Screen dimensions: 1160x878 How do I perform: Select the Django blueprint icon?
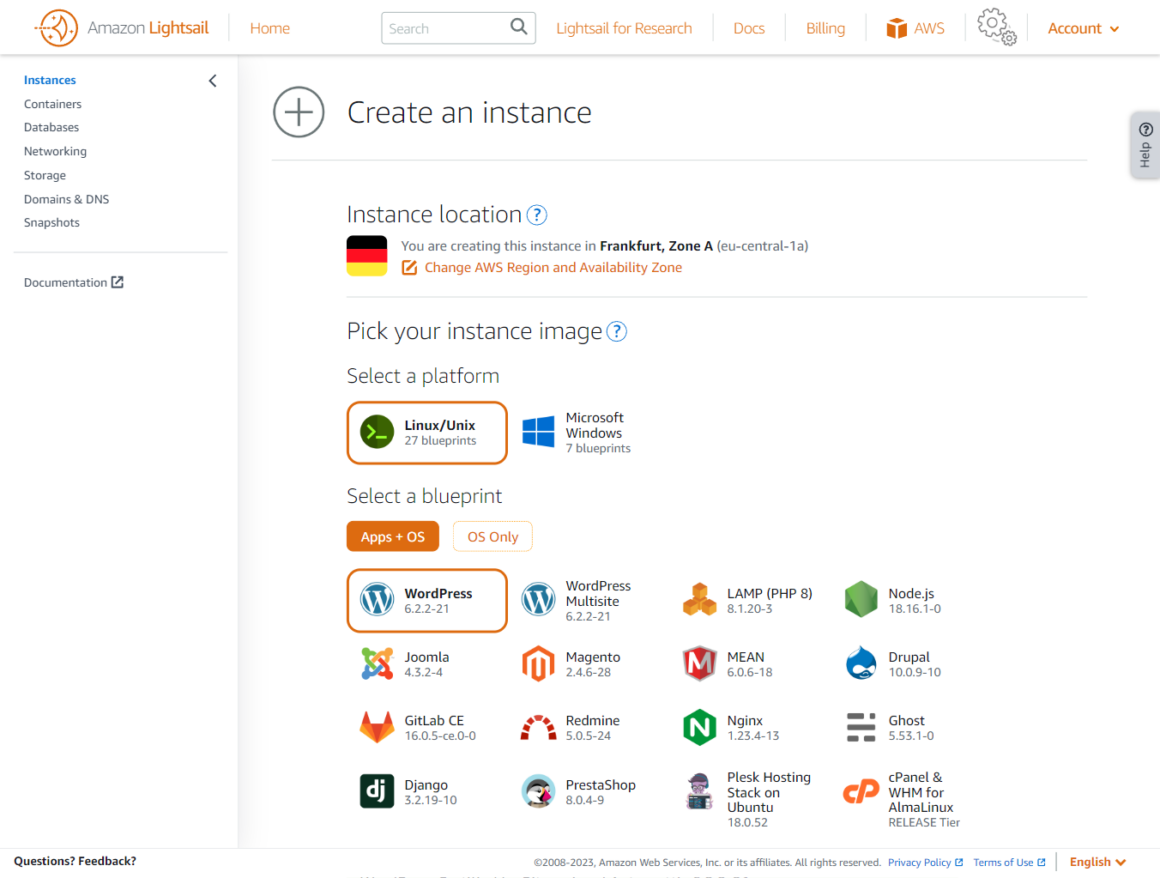pos(377,791)
